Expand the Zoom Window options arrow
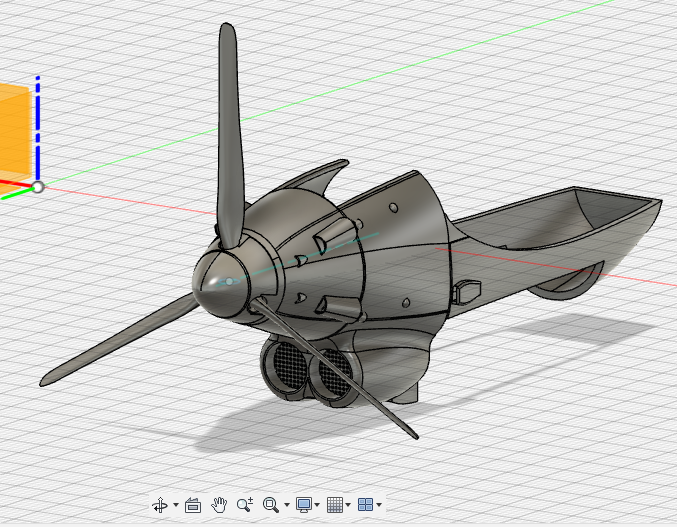Screen dimensions: 677x527 (x=287, y=505)
